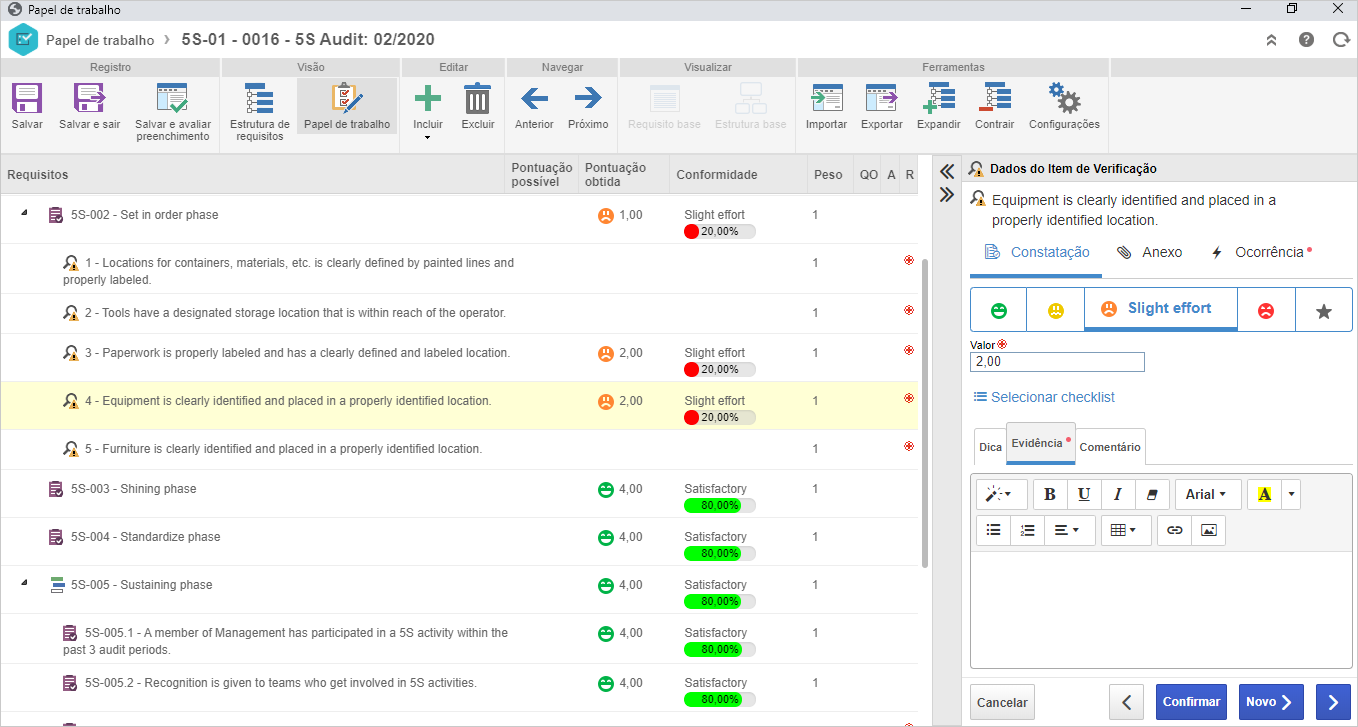Image resolution: width=1358 pixels, height=727 pixels.
Task: Switch to the Constatação tab
Action: click(1036, 252)
